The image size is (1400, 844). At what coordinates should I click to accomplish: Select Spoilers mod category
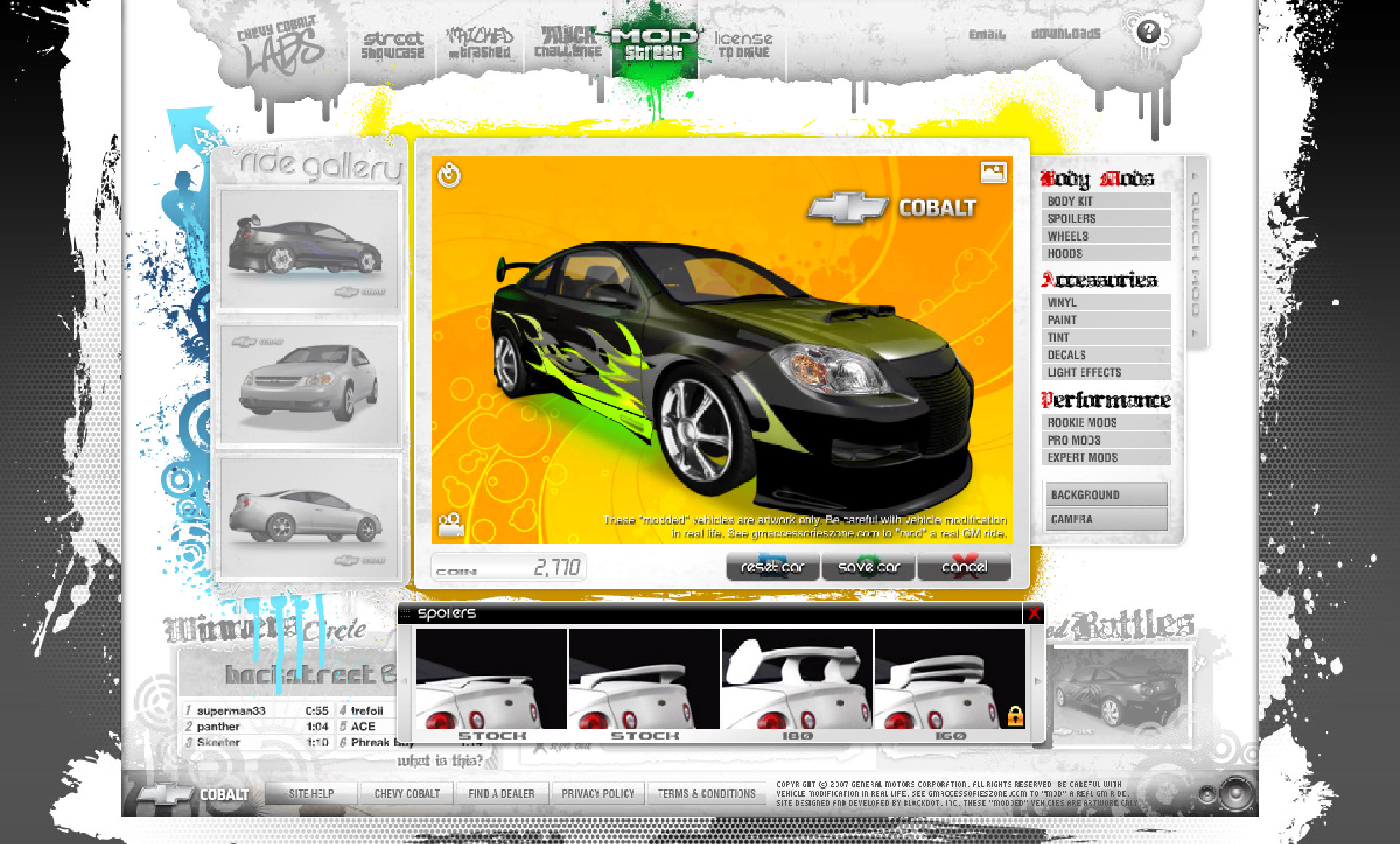pyautogui.click(x=1106, y=219)
